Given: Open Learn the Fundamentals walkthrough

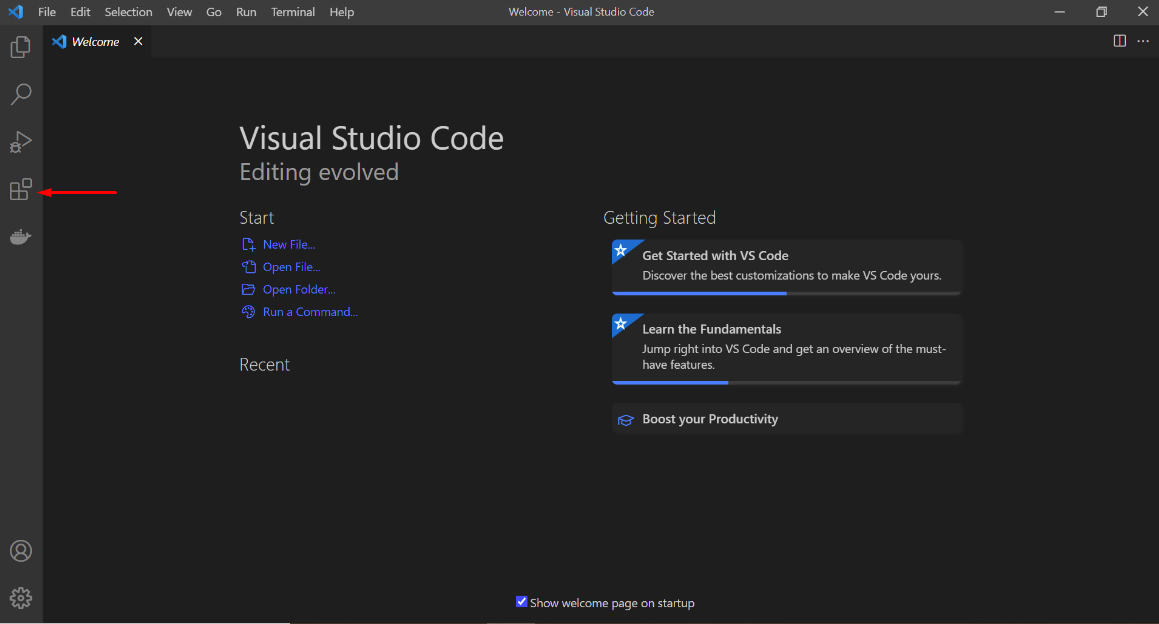Looking at the screenshot, I should 786,349.
